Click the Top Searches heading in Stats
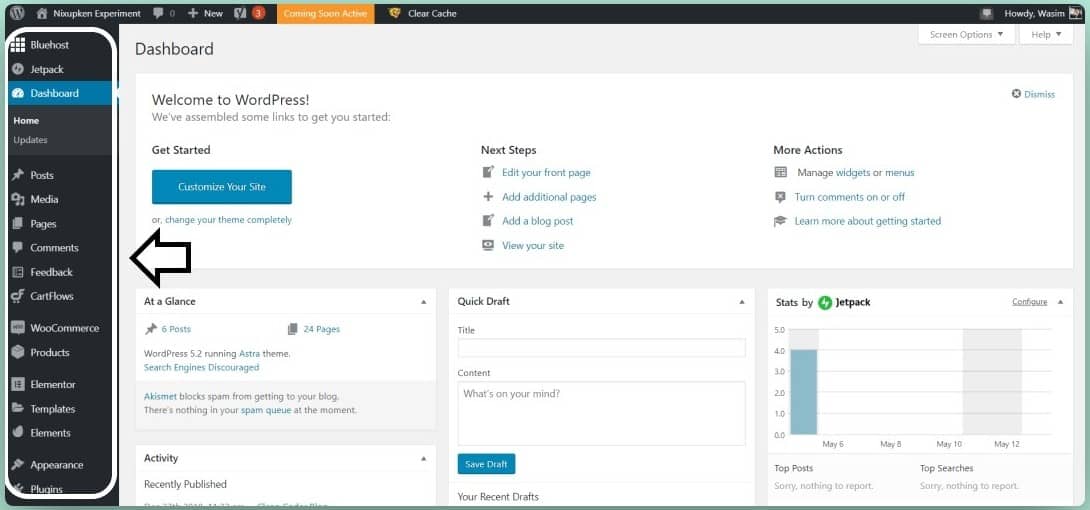1090x510 pixels. (947, 468)
